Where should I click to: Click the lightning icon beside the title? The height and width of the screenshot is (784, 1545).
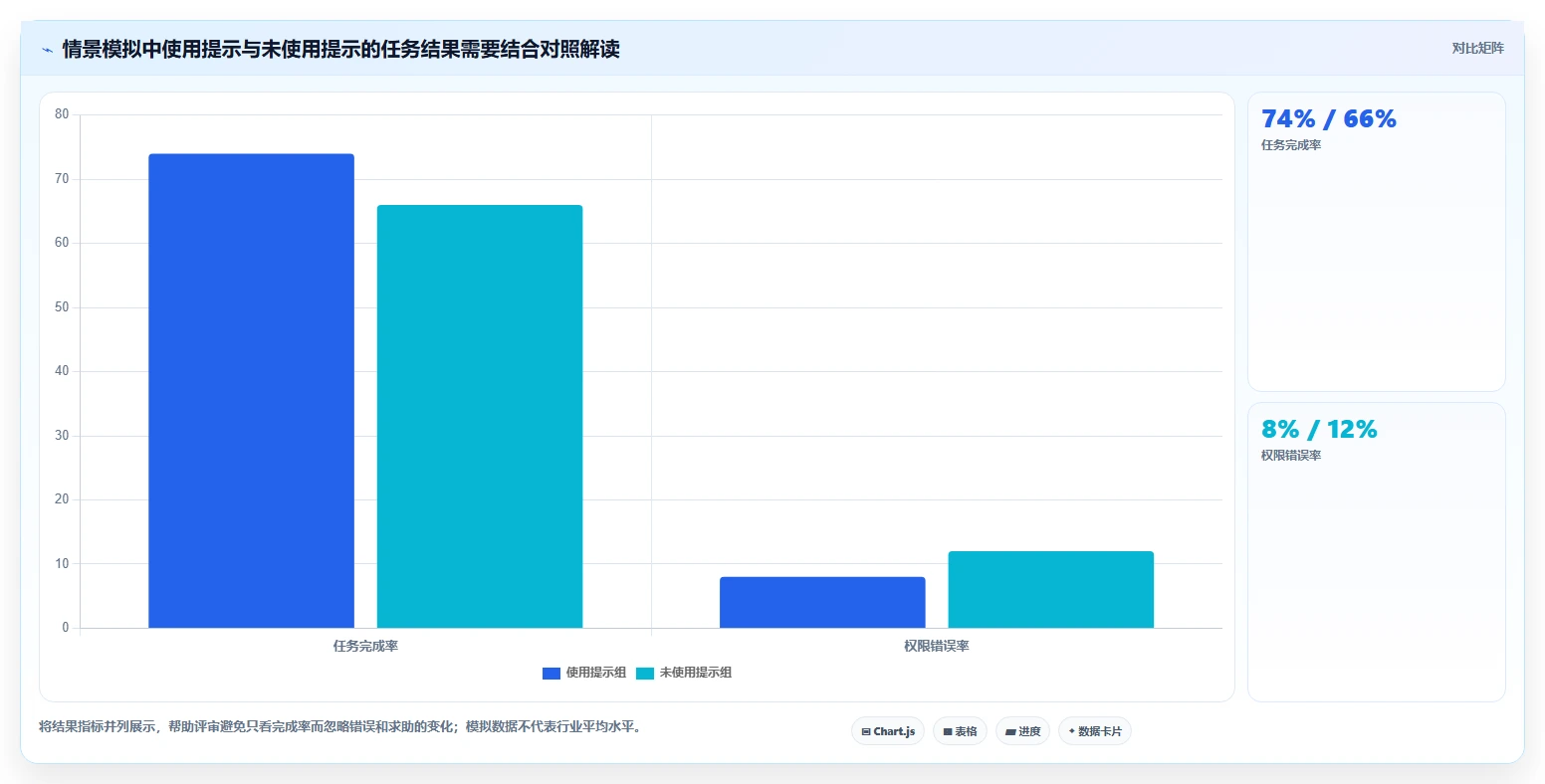[47, 50]
